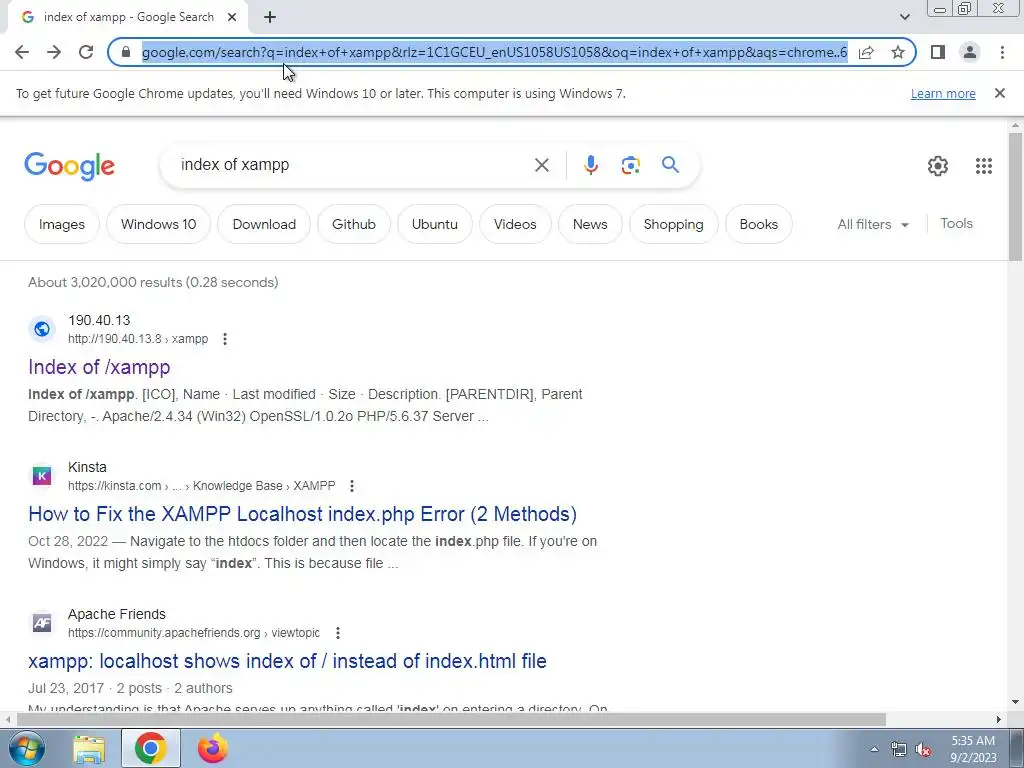Open a new tab with the plus button
This screenshot has width=1024, height=768.
[270, 18]
